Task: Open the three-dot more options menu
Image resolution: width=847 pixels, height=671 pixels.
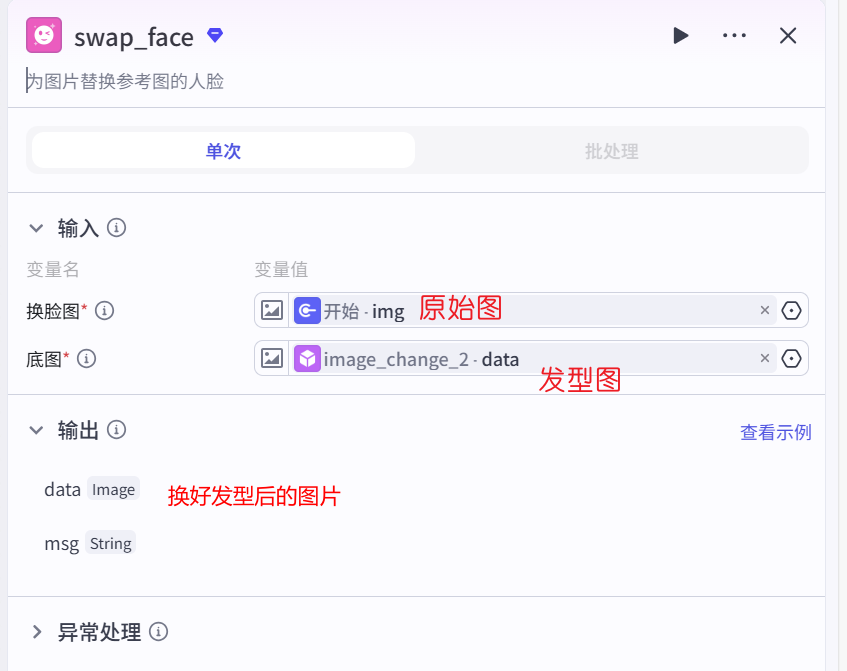Action: click(x=734, y=36)
